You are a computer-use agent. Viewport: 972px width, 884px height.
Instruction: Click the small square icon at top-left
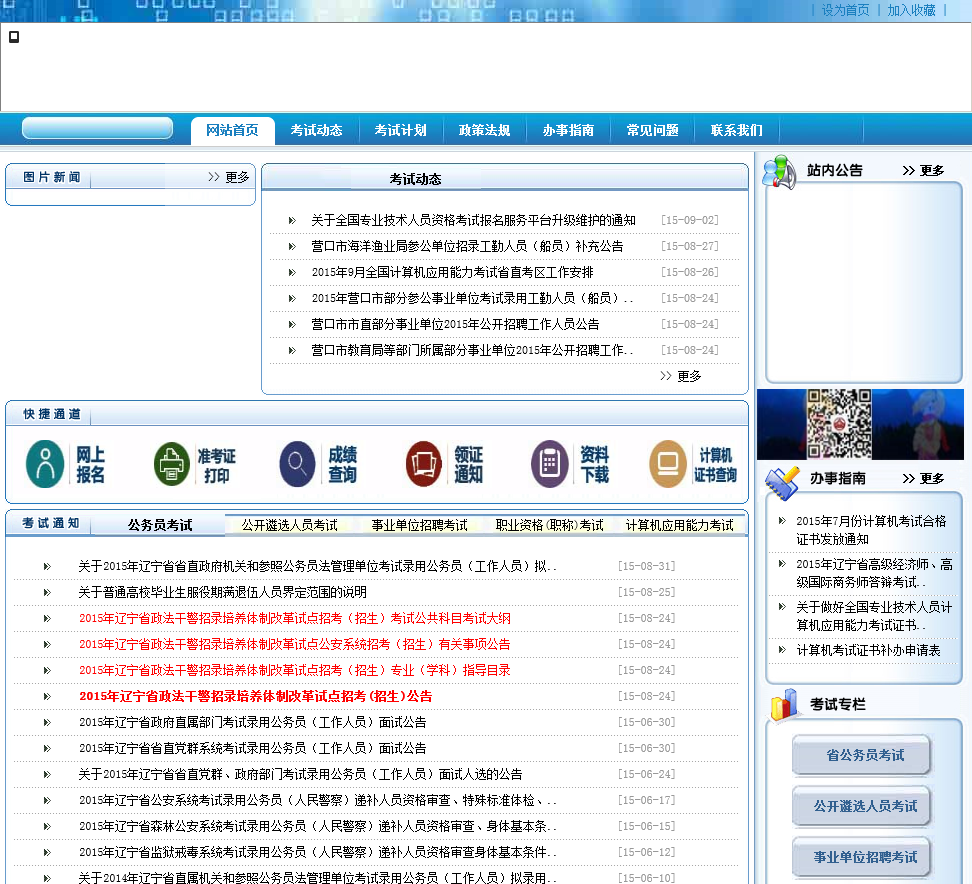14,37
